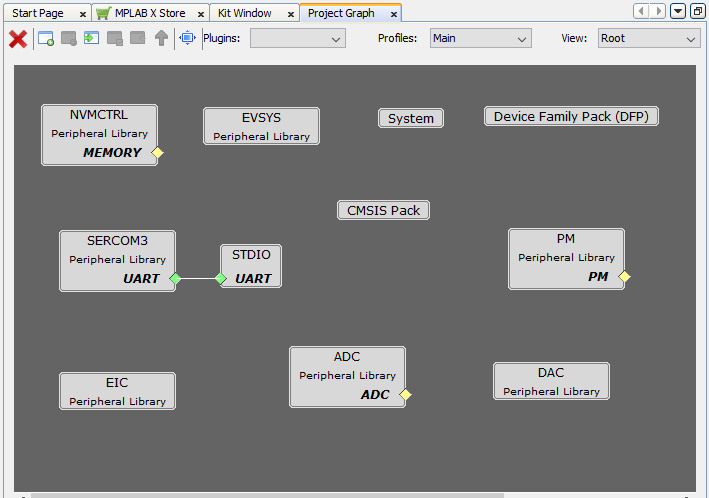
Task: Click the green arrow import icon
Action: pyautogui.click(x=92, y=39)
